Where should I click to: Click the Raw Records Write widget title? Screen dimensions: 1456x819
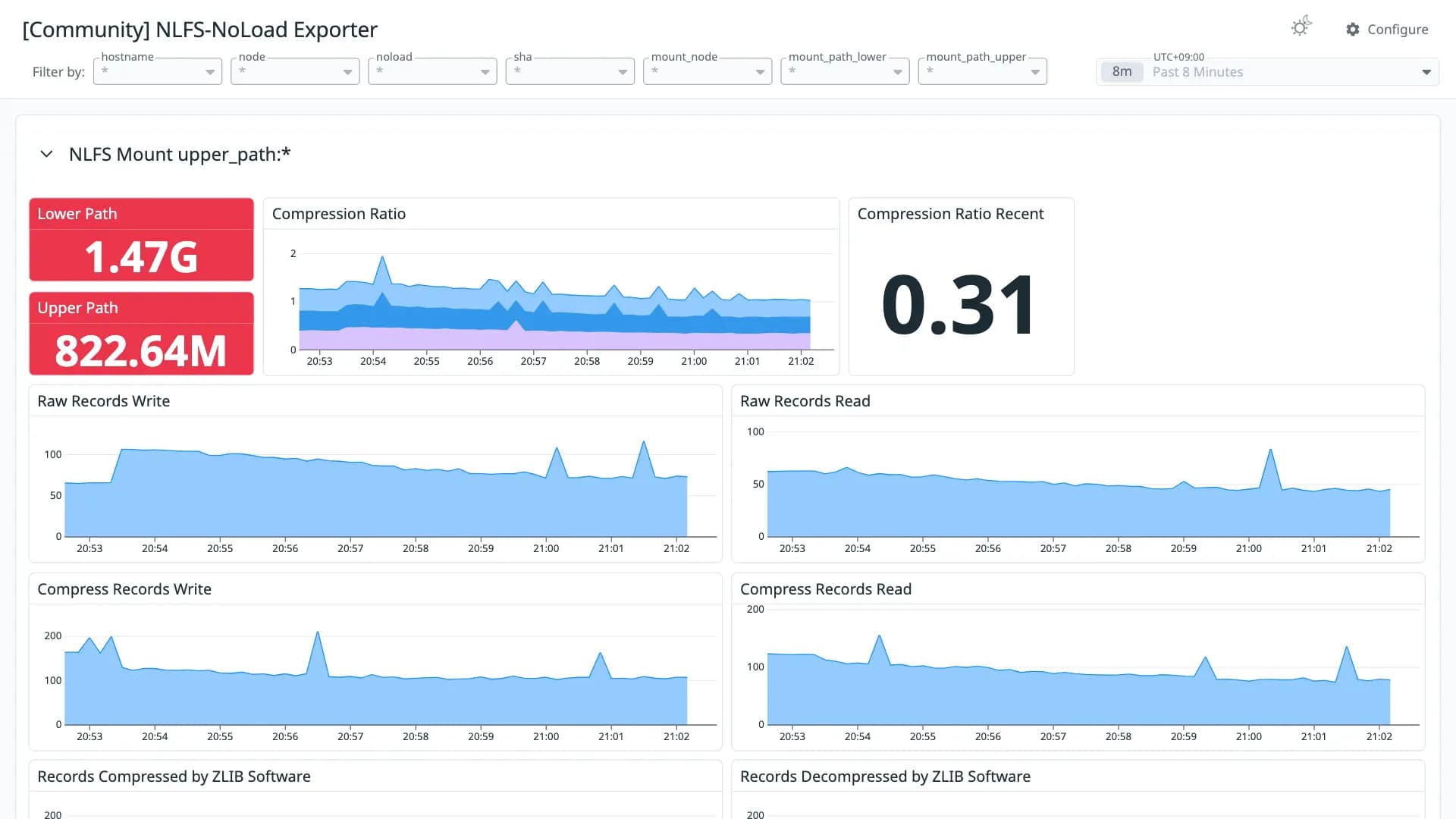click(104, 401)
